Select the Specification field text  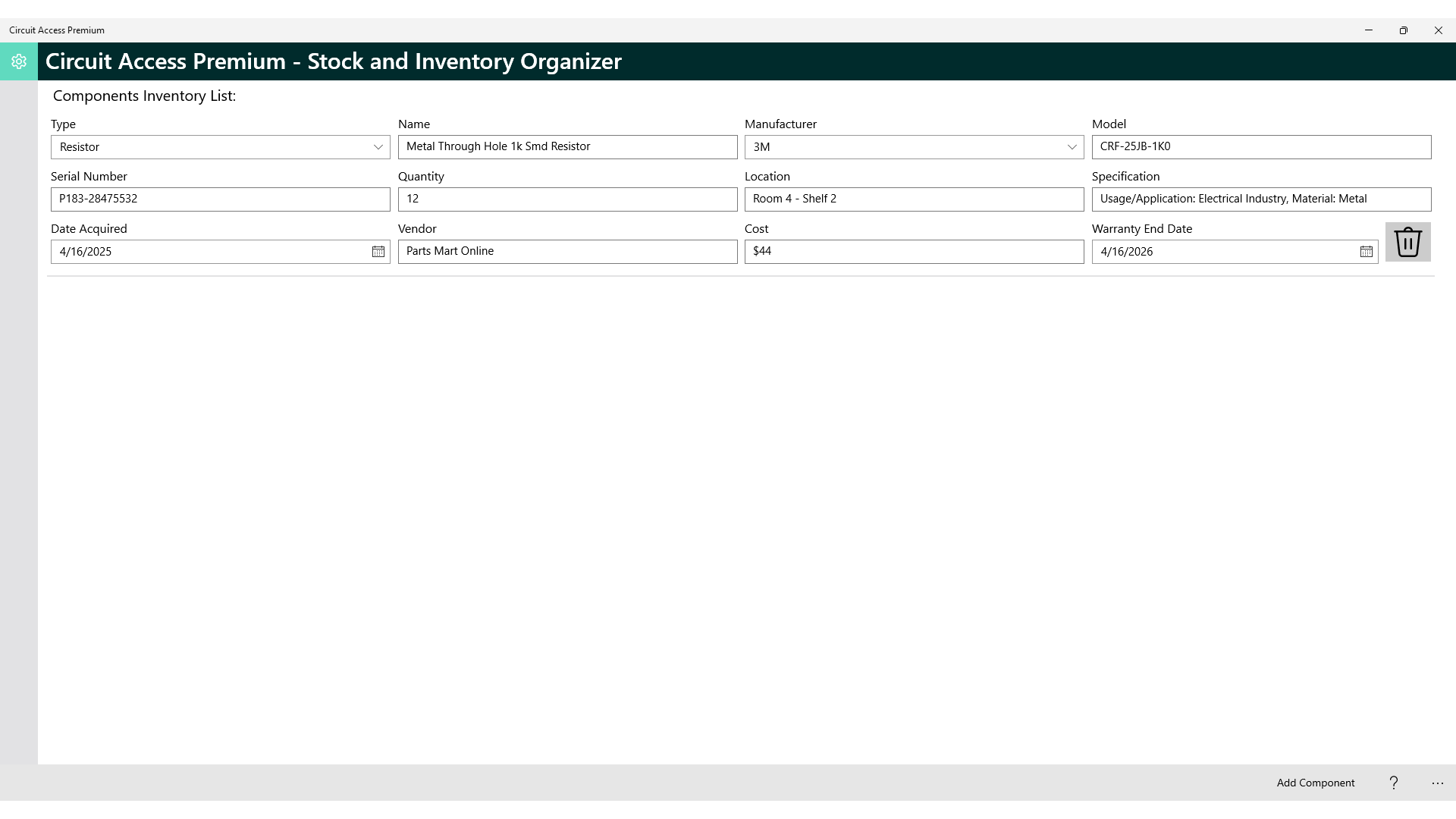(1260, 199)
